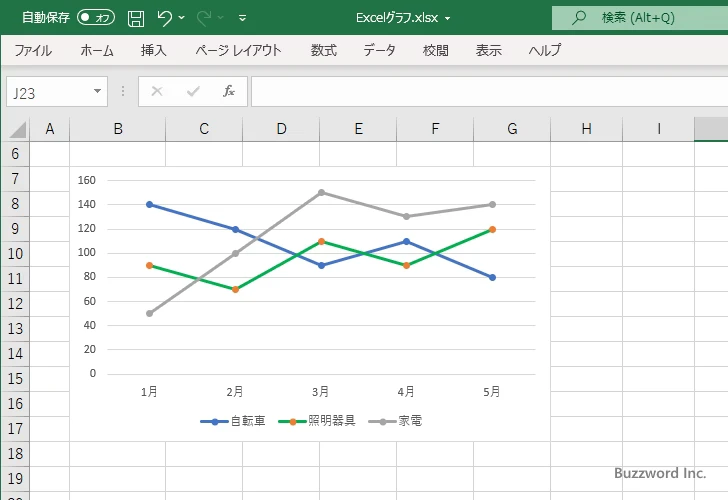Click the orange 照明器具 point at 2月
The width and height of the screenshot is (728, 500).
click(235, 290)
